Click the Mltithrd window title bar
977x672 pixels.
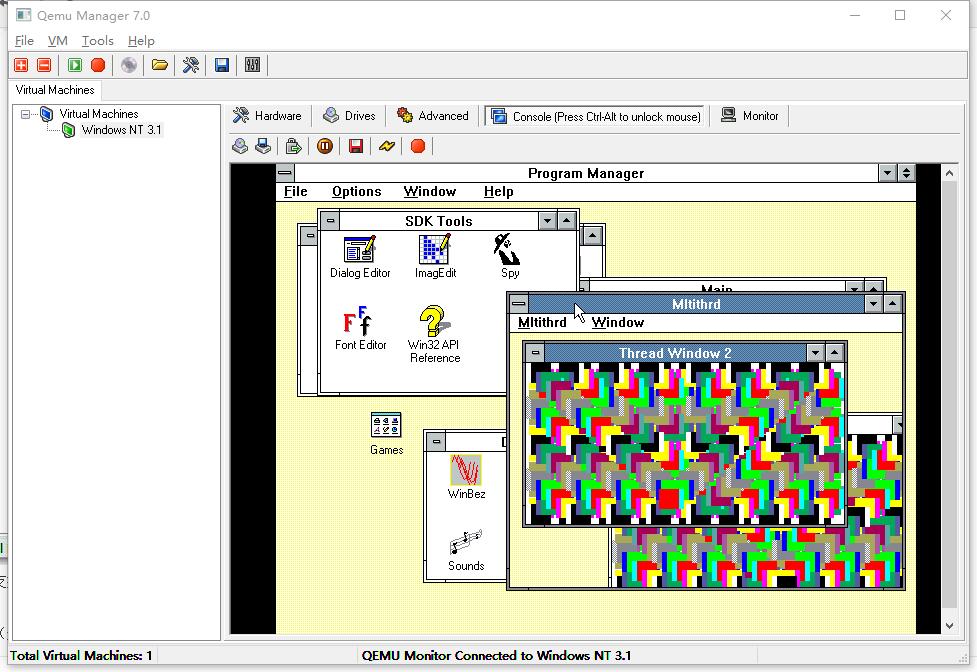(x=696, y=304)
